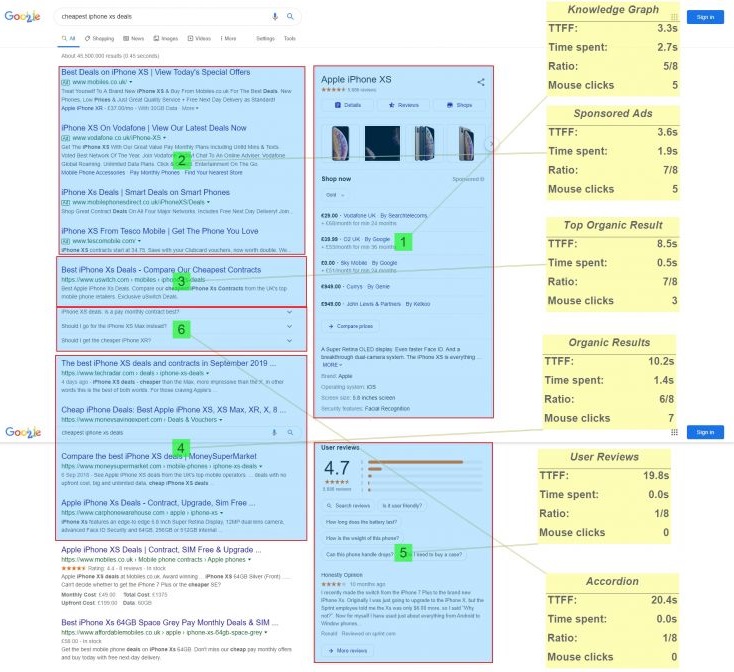This screenshot has width=734, height=672.
Task: Click the microphone icon in the topmost search box
Action: [x=275, y=16]
